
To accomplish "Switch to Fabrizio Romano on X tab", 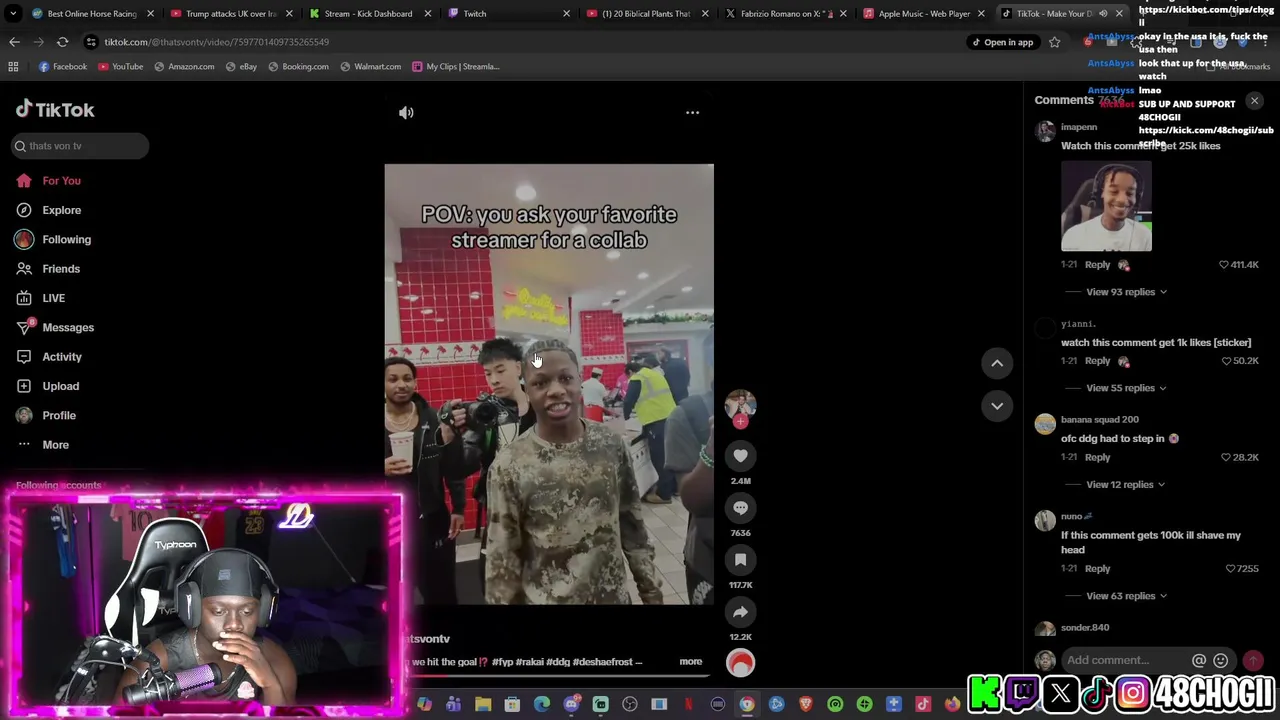I will [787, 14].
